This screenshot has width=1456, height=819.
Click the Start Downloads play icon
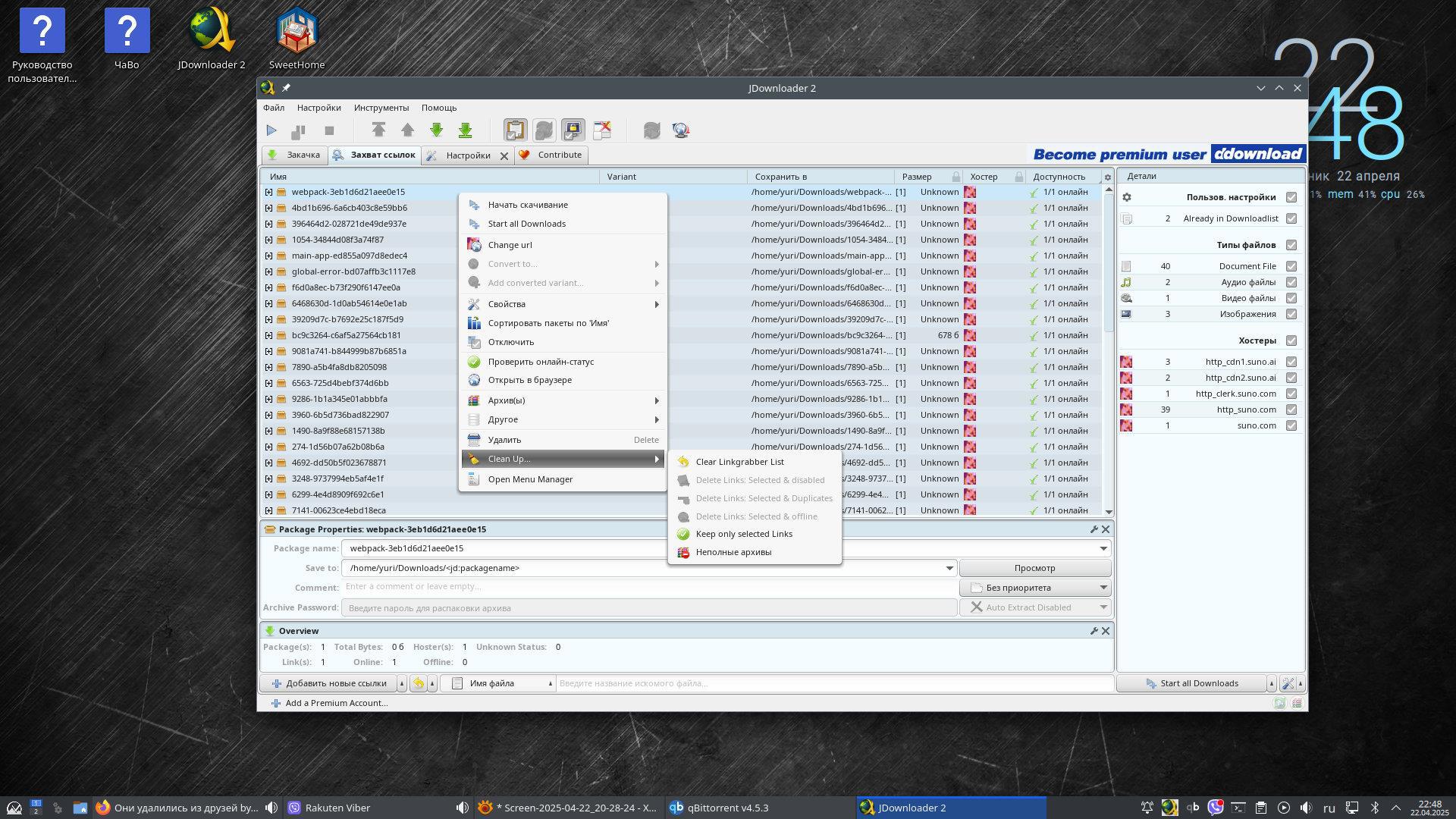[271, 130]
